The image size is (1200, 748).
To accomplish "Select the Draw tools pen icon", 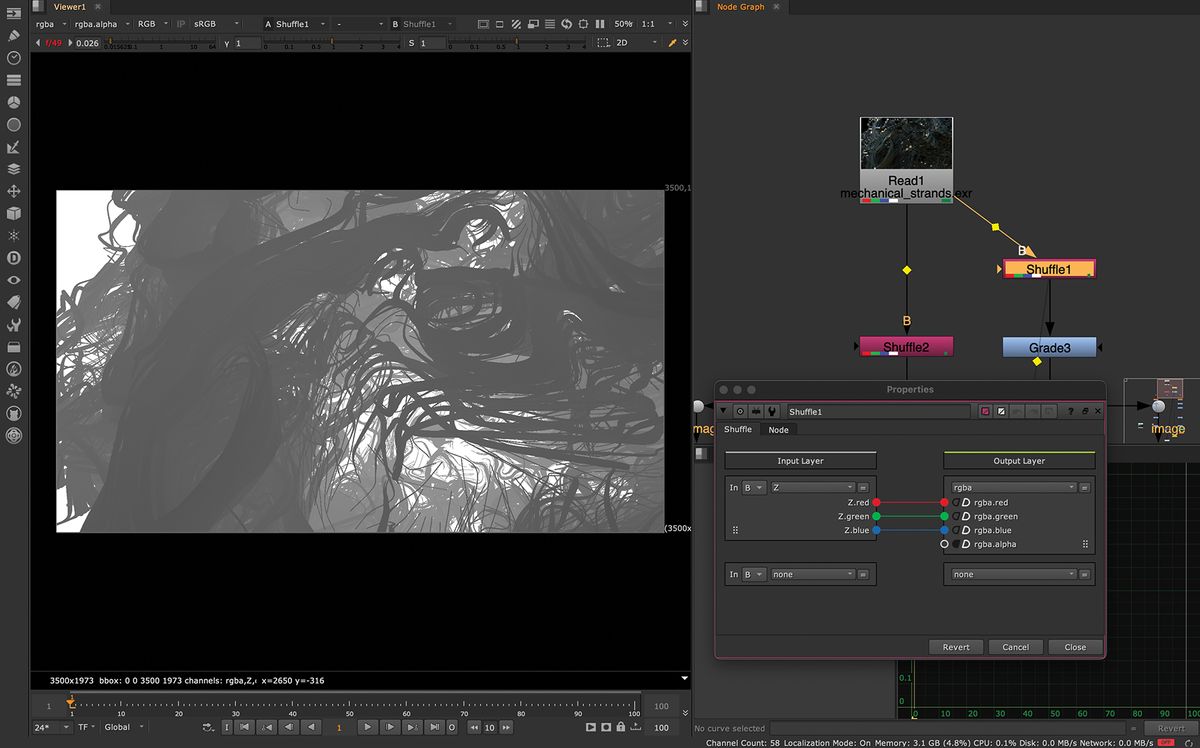I will click(13, 35).
